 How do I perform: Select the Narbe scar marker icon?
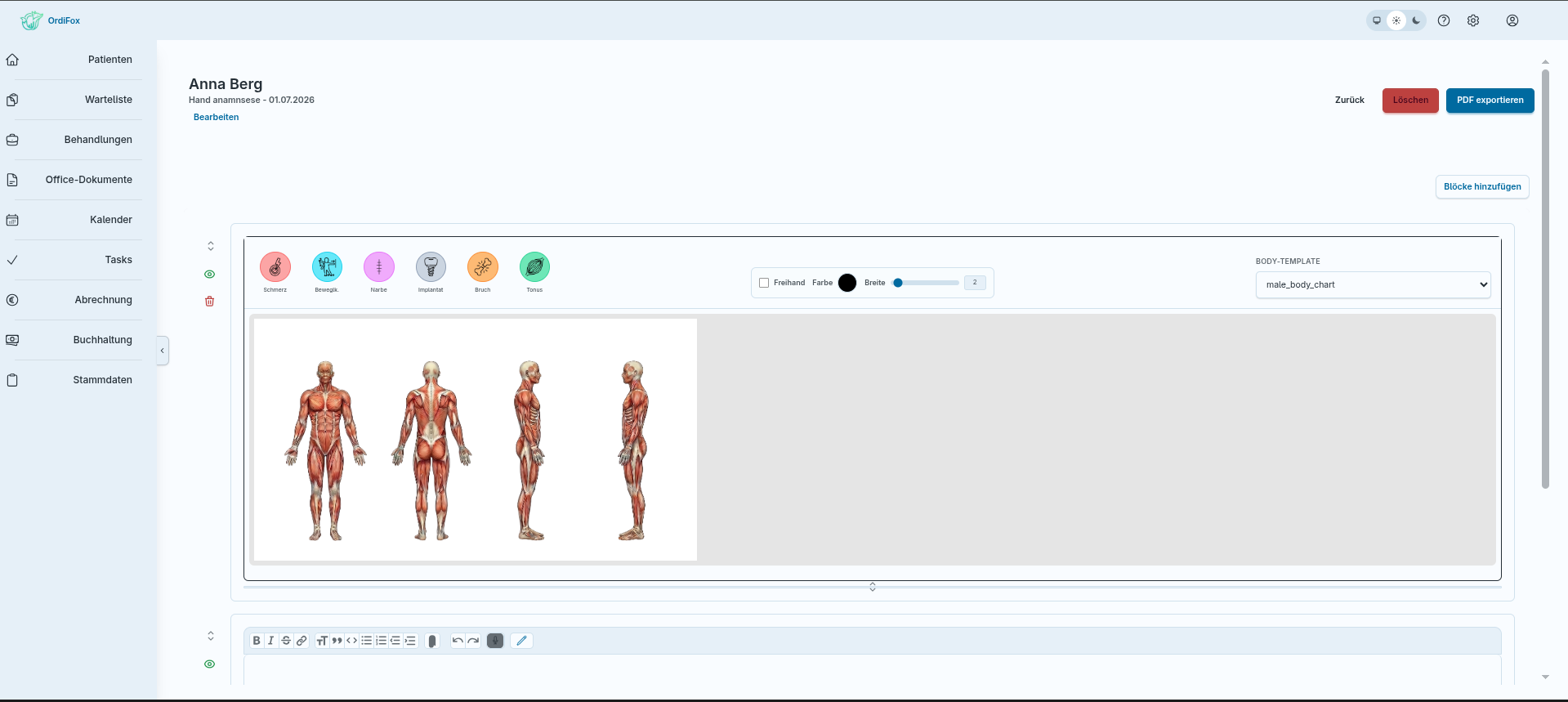[379, 266]
